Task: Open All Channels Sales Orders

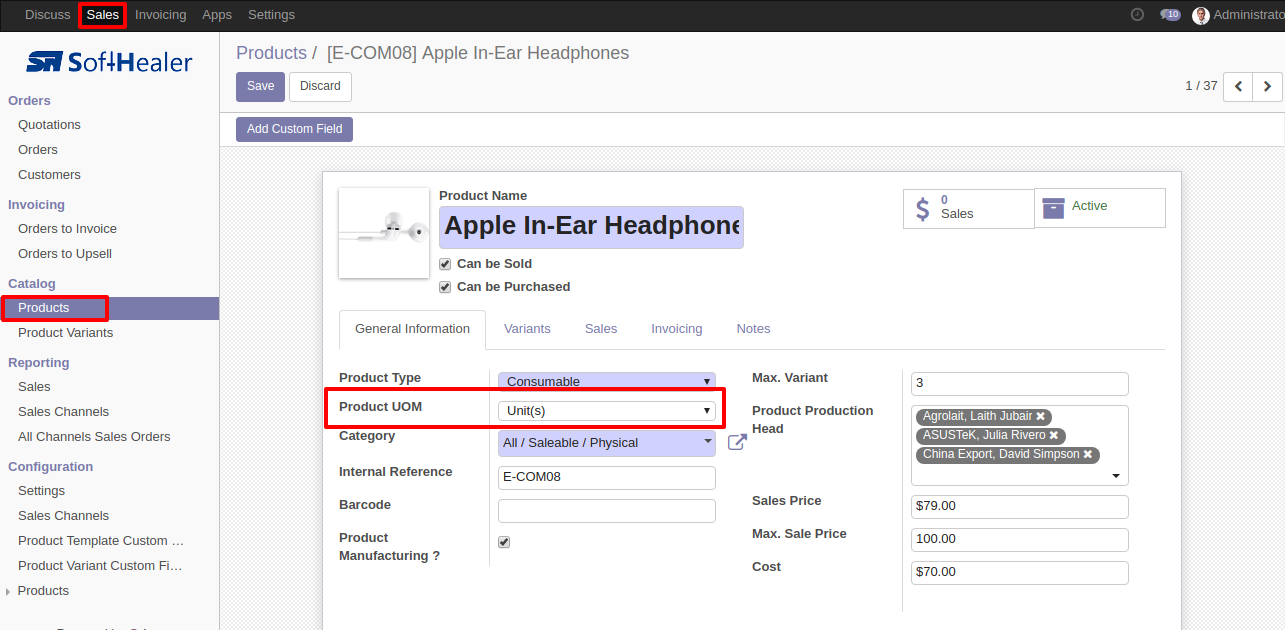Action: coord(94,437)
